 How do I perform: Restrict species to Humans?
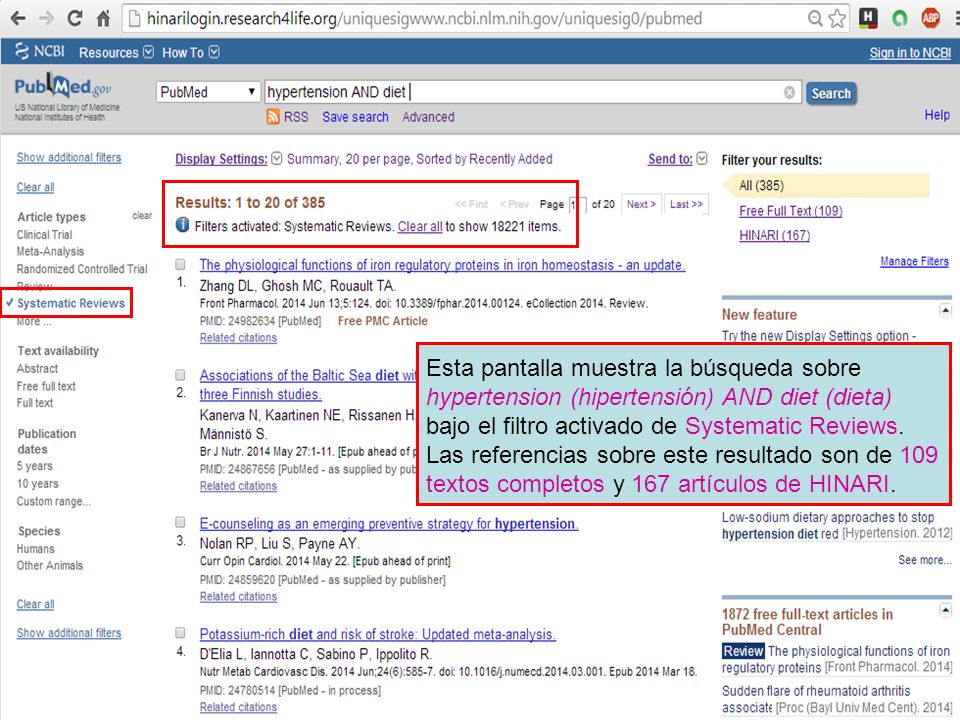[36, 549]
